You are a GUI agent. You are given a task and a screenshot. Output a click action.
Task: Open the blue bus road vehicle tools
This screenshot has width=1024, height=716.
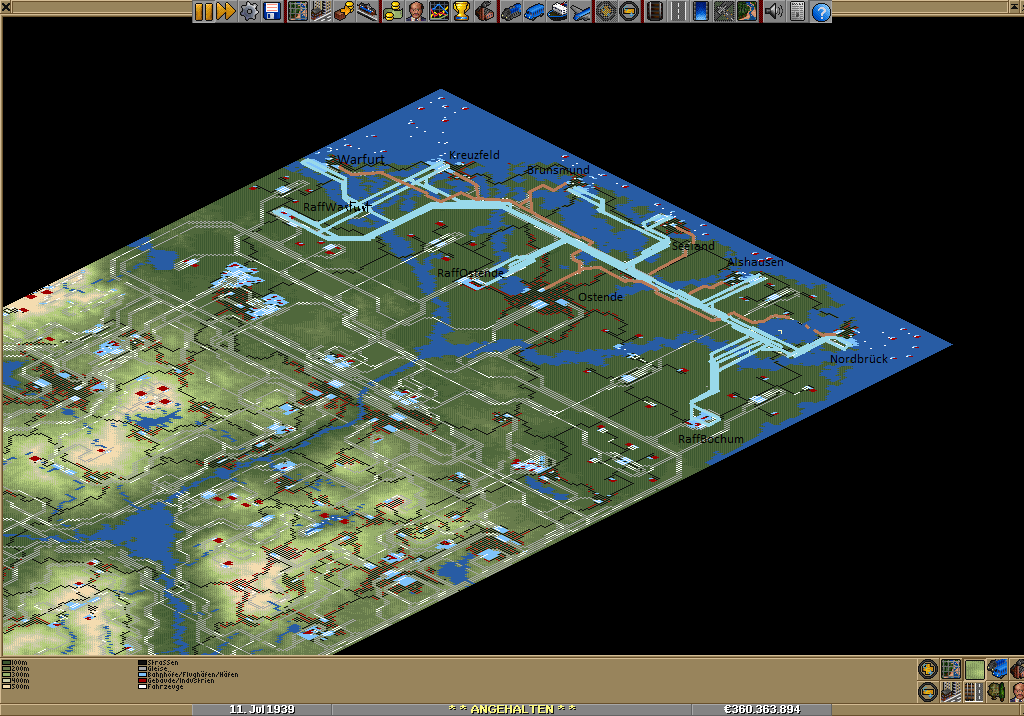(535, 12)
